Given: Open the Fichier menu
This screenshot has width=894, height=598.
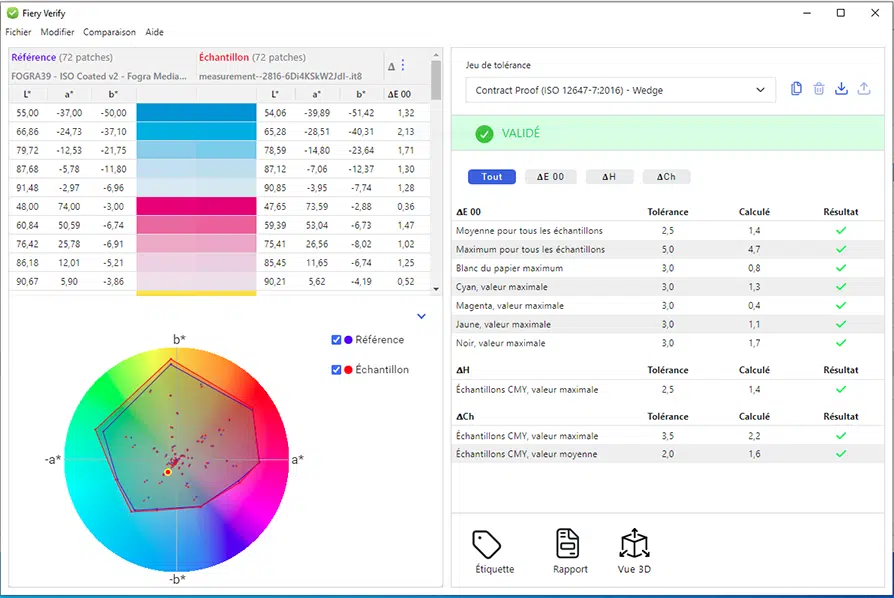Looking at the screenshot, I should click(18, 32).
